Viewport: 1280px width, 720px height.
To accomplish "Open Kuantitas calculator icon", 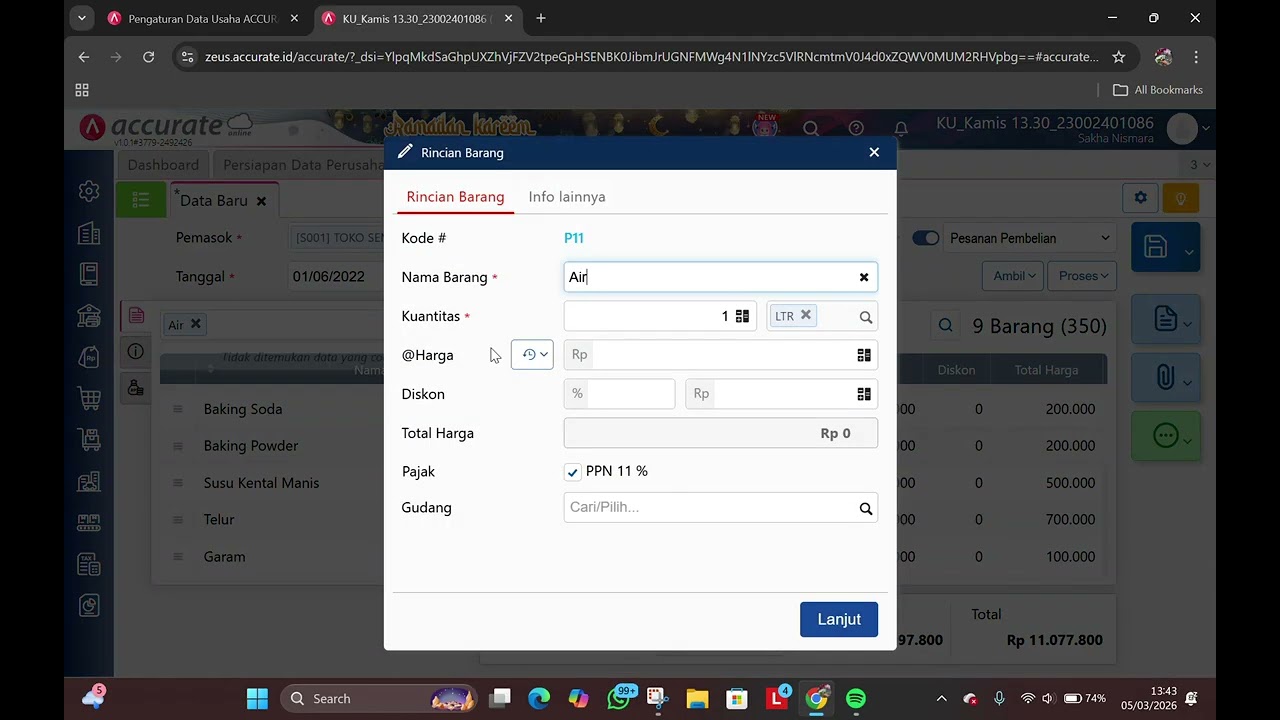I will (x=742, y=316).
